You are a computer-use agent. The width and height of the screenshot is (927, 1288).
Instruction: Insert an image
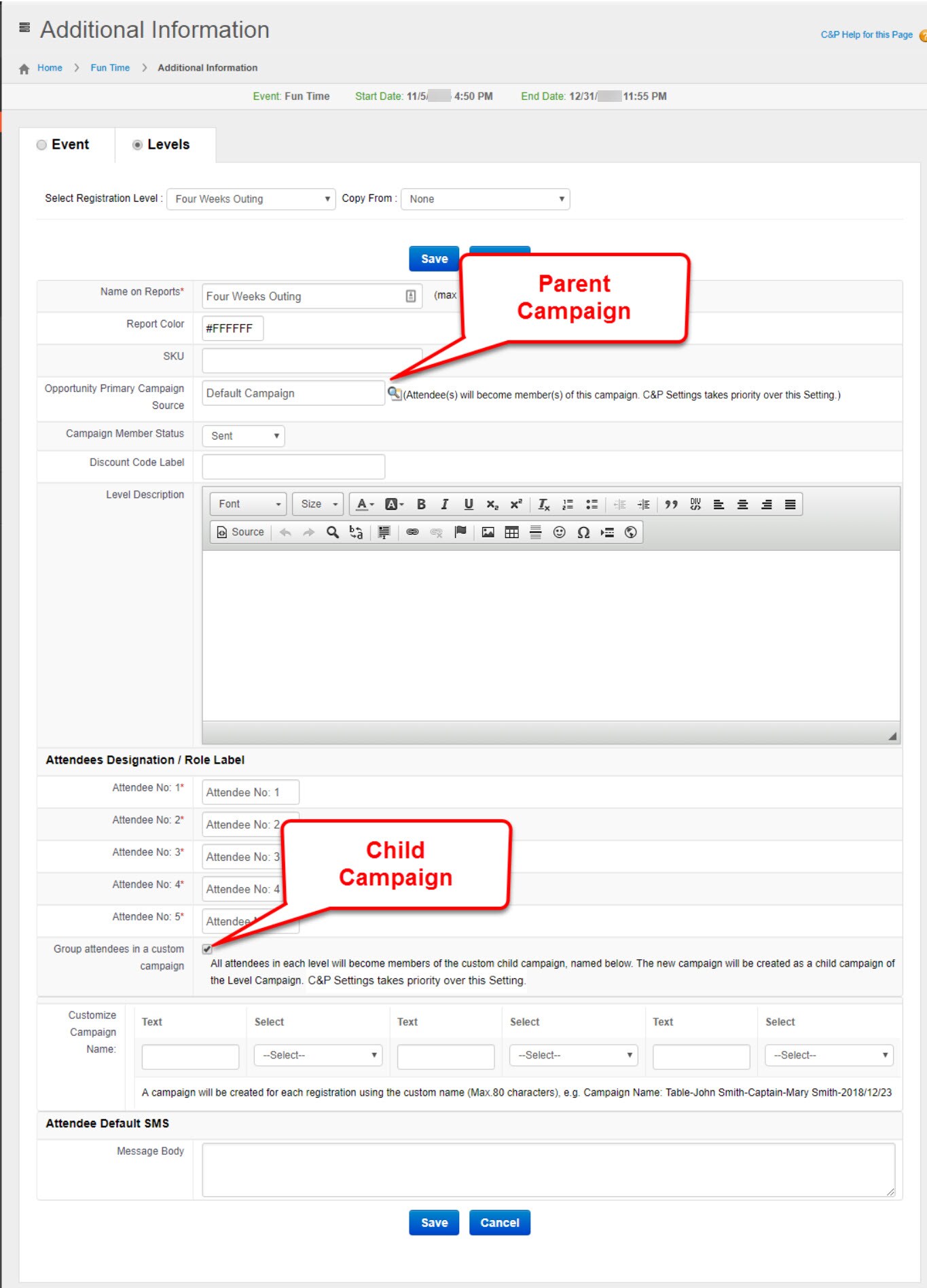(x=488, y=532)
